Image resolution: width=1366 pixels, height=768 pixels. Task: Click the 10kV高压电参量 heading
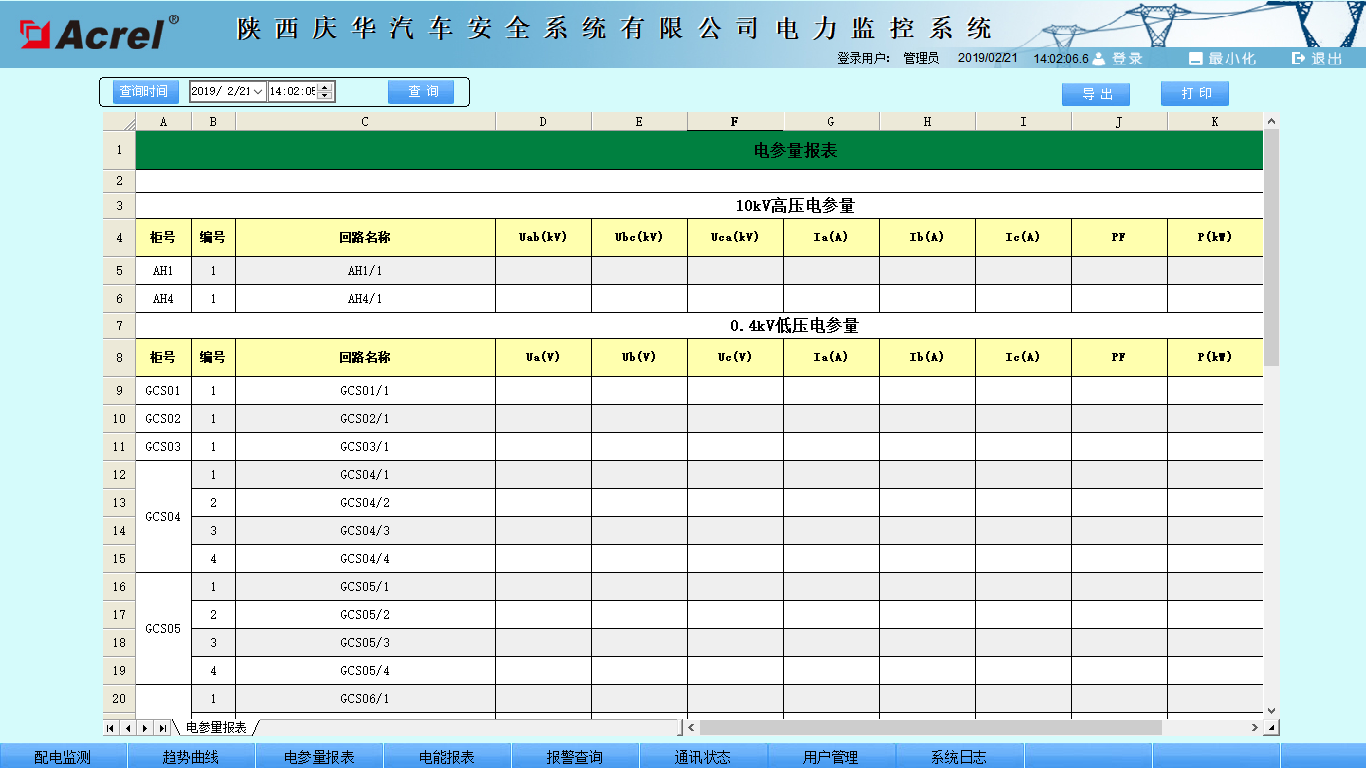pyautogui.click(x=795, y=206)
